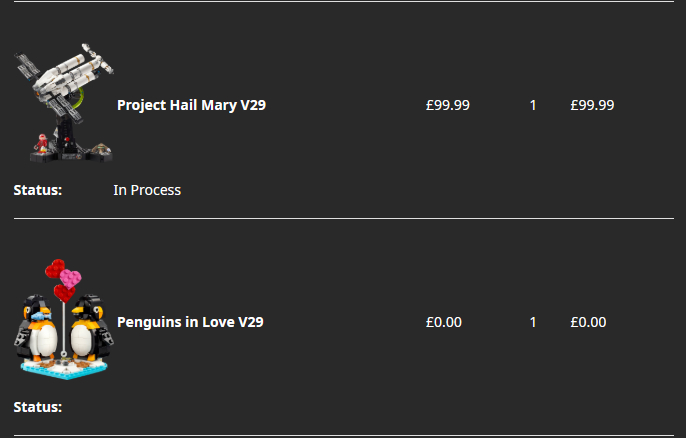The height and width of the screenshot is (438, 686).
Task: Click the right penguin figure in the image
Action: [88, 328]
